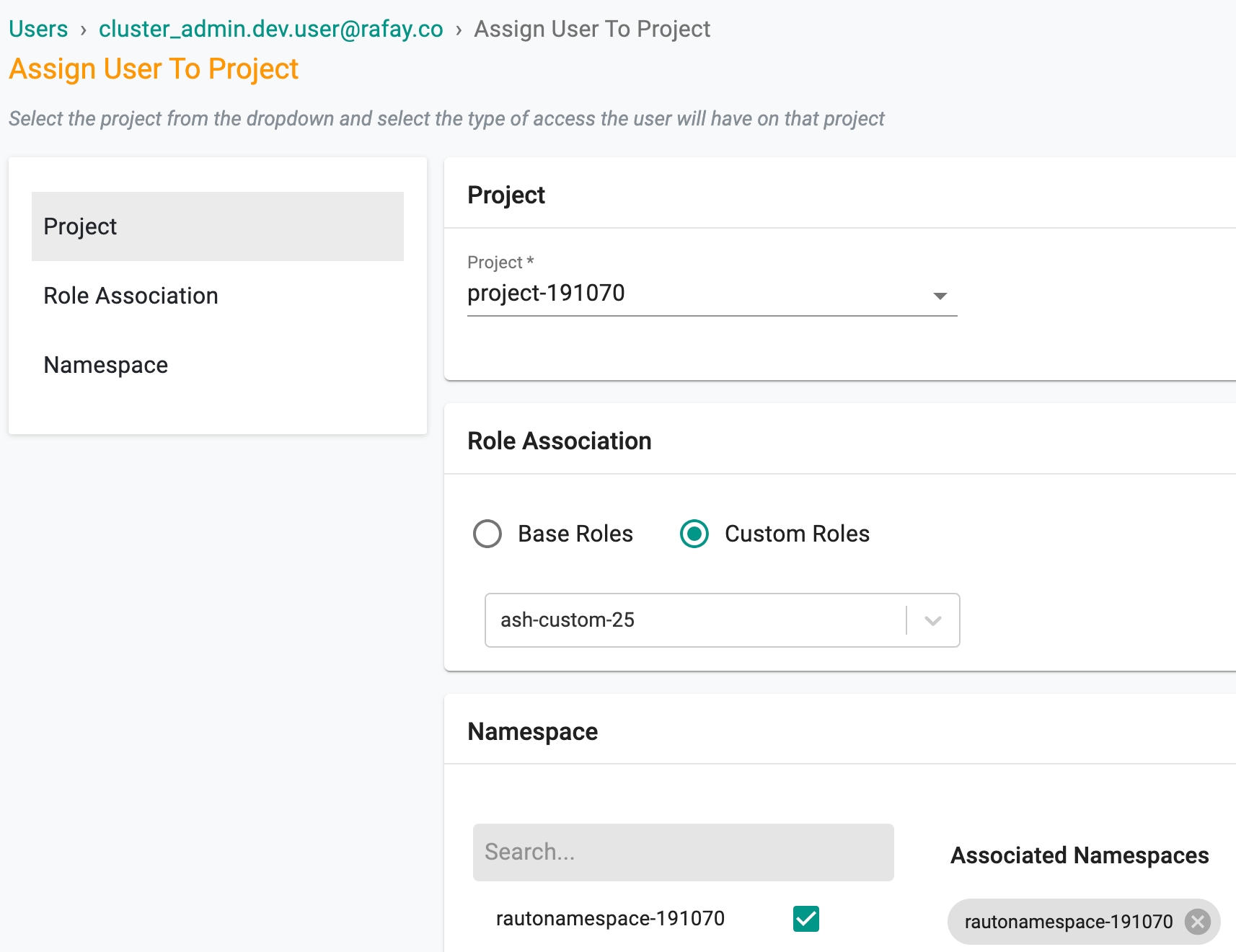Screen dimensions: 1236x952
Task: Click the Base Roles label text
Action: coord(575,534)
